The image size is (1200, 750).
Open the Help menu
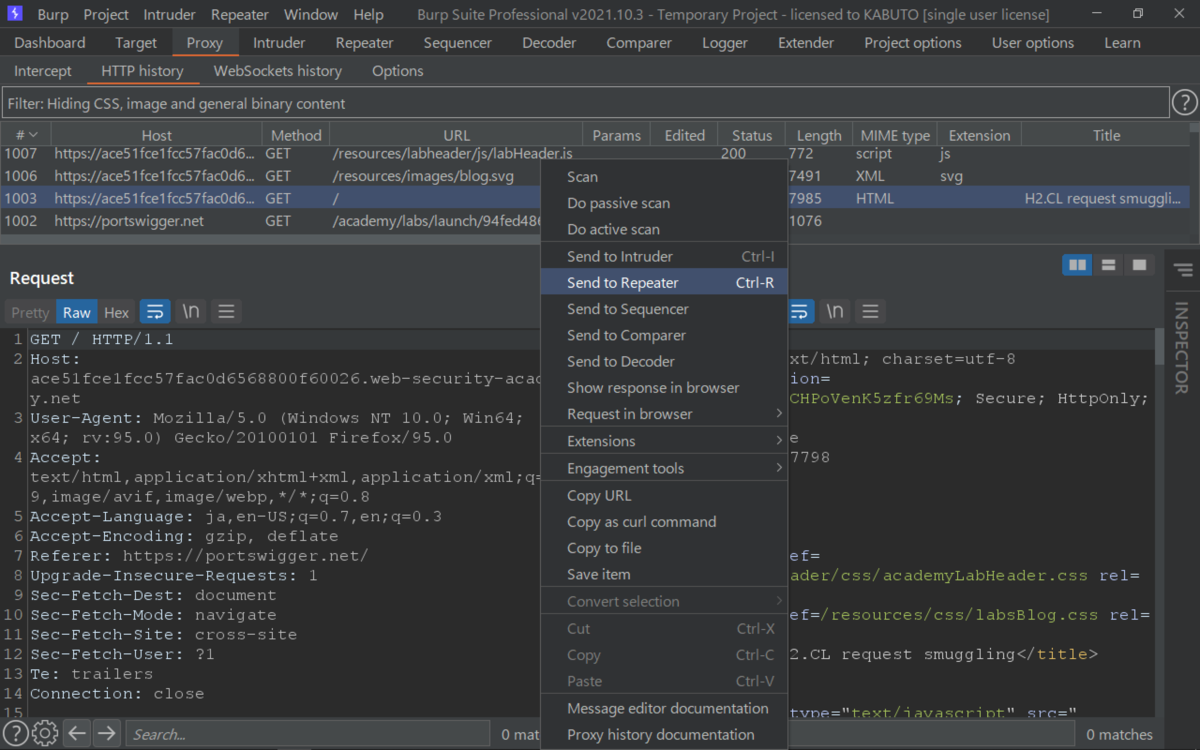[368, 15]
